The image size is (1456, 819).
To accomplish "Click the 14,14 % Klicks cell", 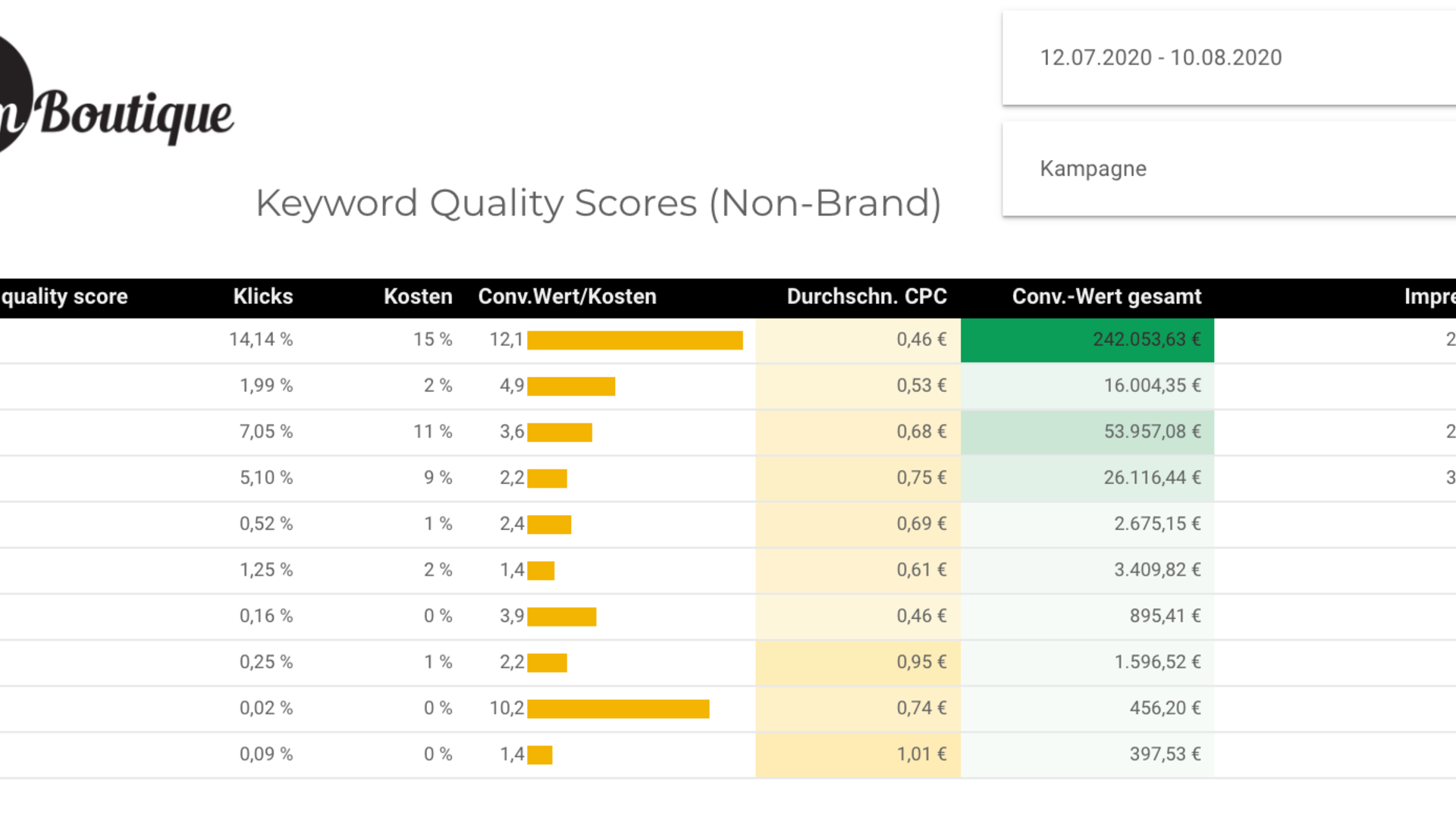I will click(261, 340).
